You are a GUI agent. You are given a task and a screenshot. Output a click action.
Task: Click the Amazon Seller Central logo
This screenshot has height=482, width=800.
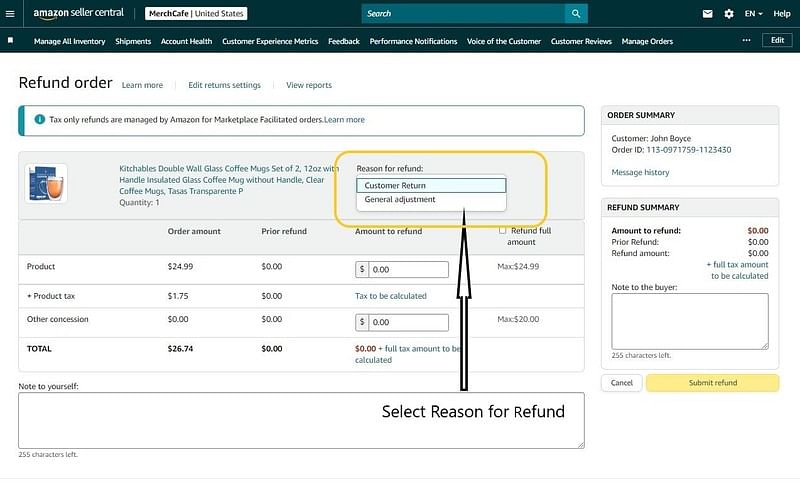tap(79, 13)
